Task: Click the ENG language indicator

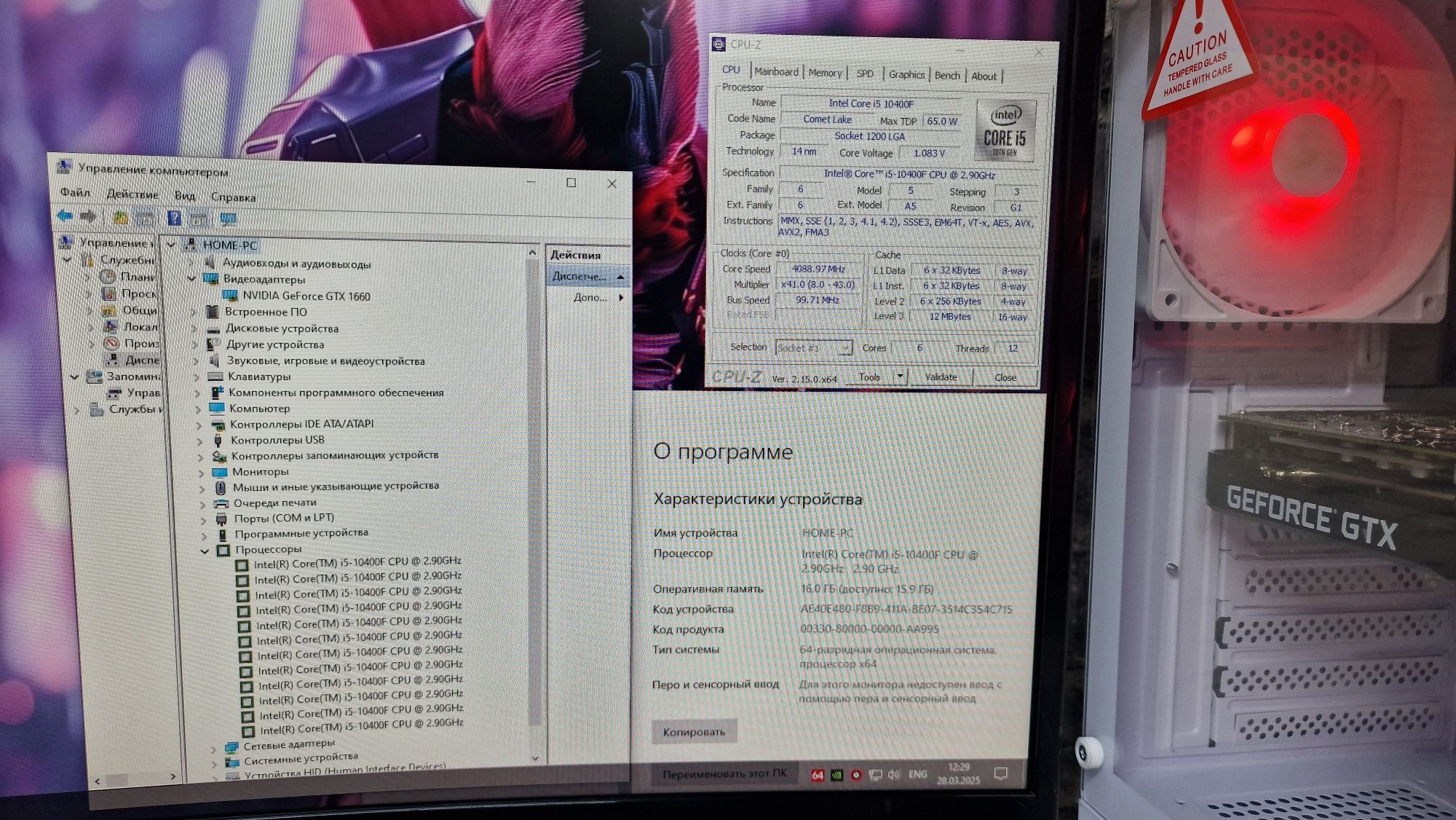Action: coord(918,774)
